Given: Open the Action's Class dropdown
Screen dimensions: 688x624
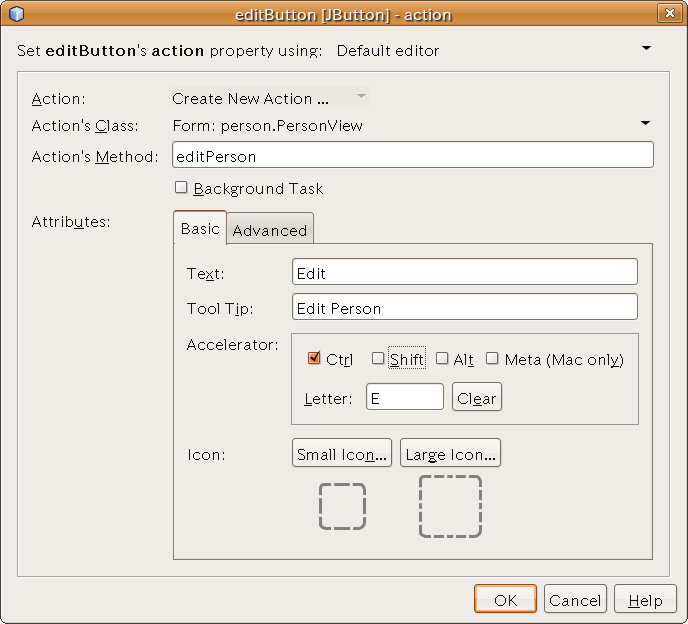Looking at the screenshot, I should [645, 124].
